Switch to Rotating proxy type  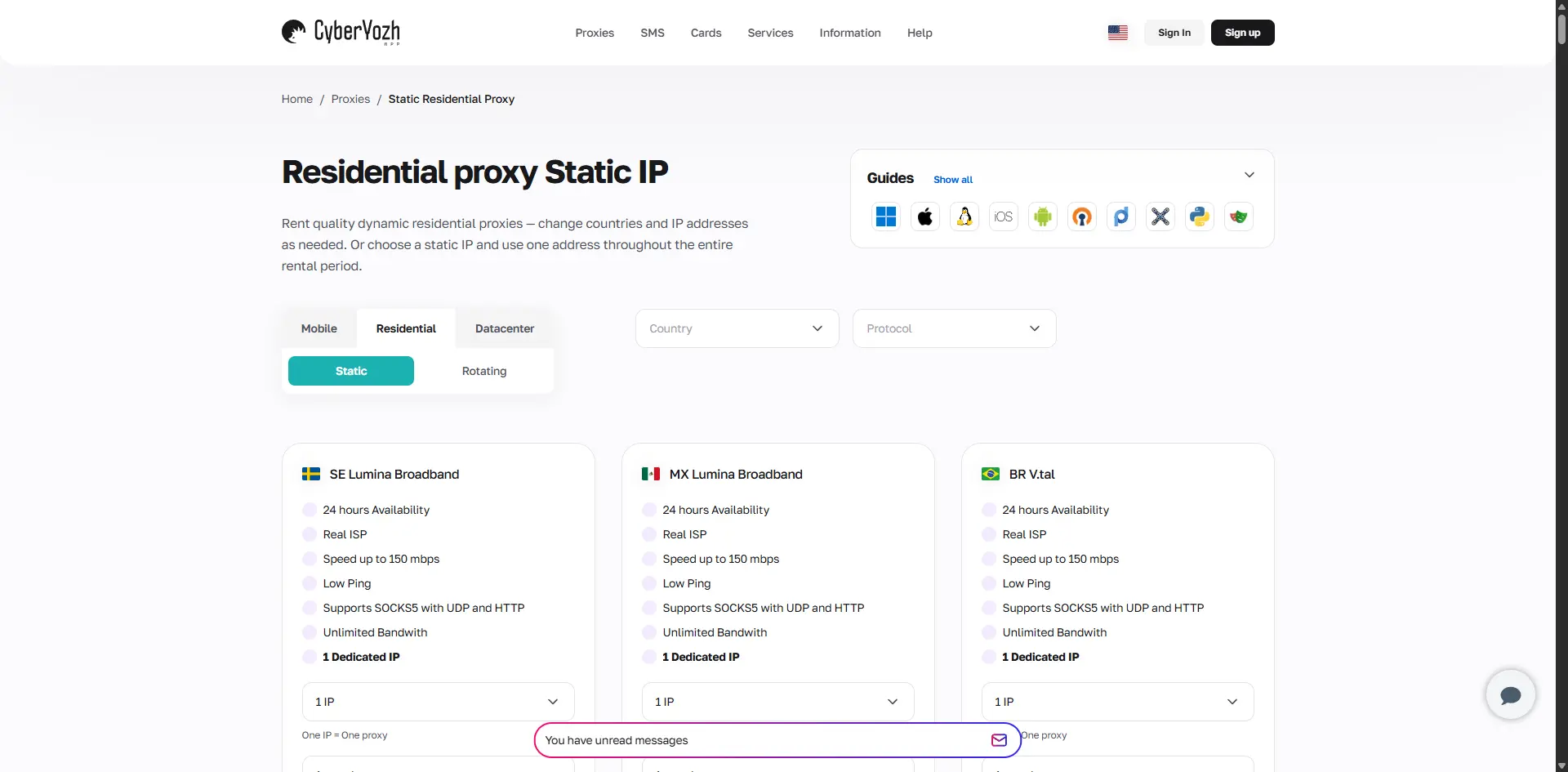click(484, 371)
